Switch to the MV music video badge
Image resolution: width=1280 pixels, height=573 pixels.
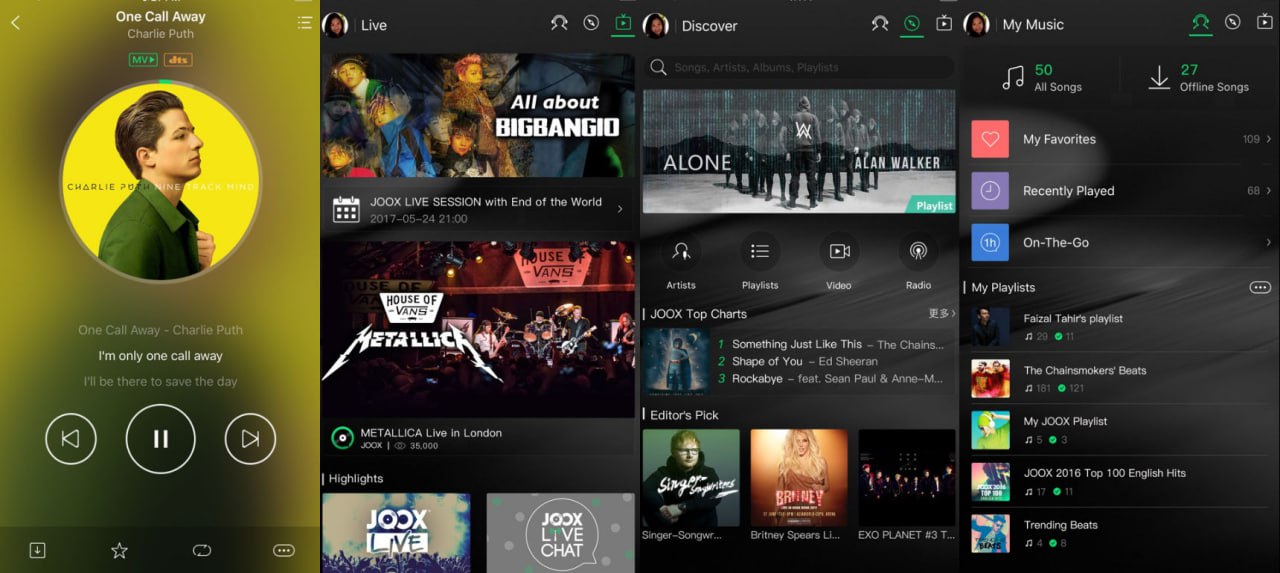click(x=144, y=60)
